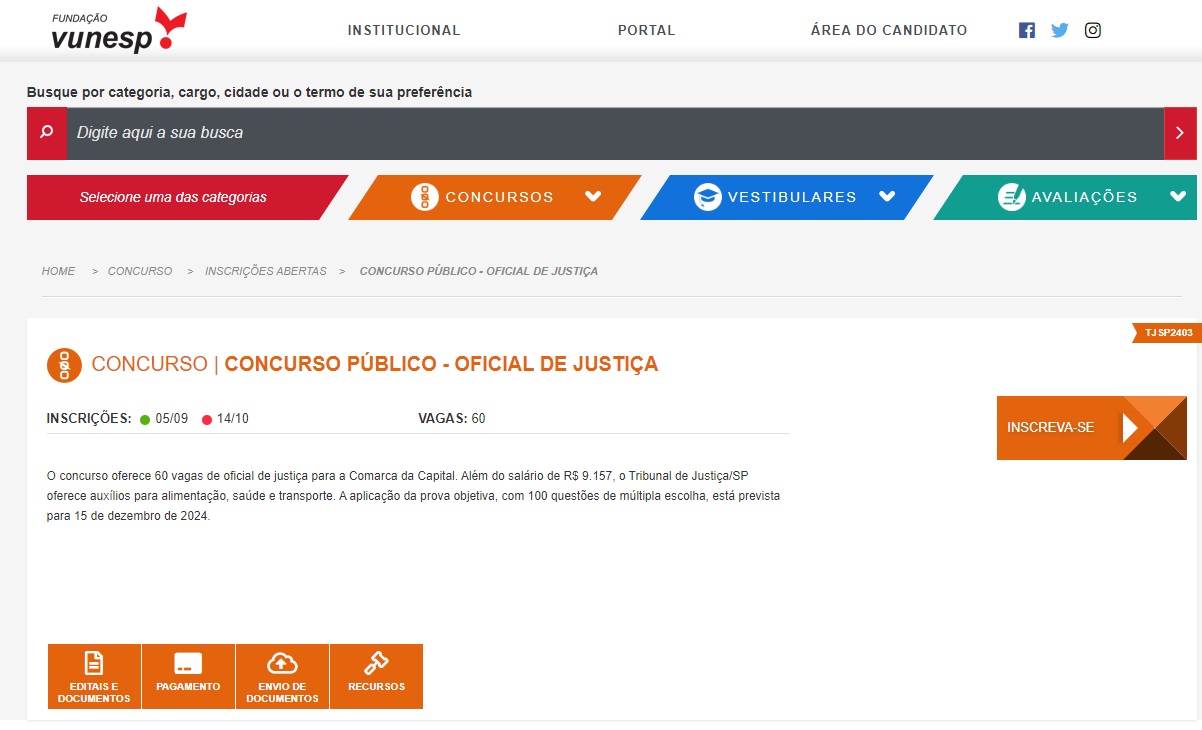Click the Vunesp logo

[x=118, y=31]
